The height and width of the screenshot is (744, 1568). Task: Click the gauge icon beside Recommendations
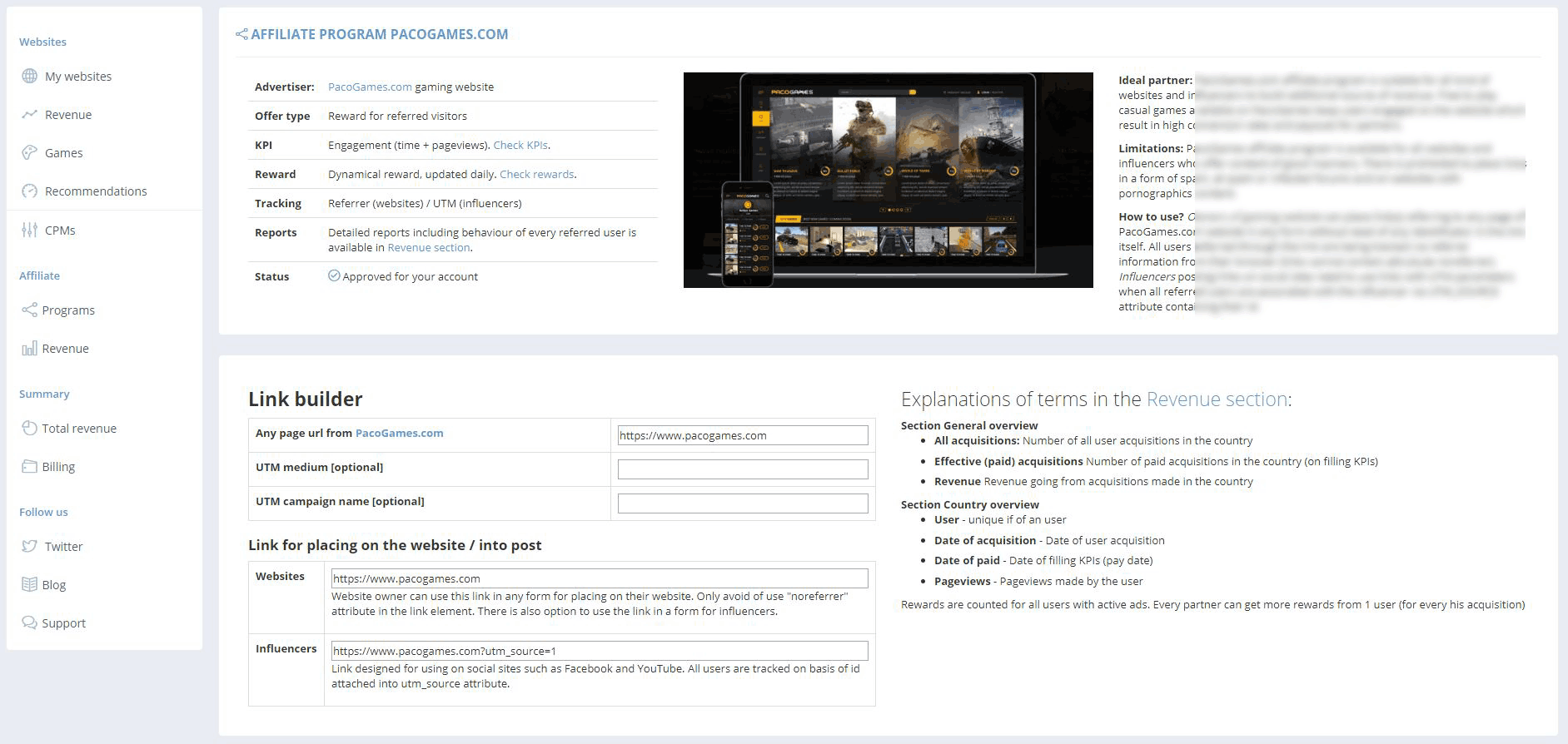click(29, 191)
